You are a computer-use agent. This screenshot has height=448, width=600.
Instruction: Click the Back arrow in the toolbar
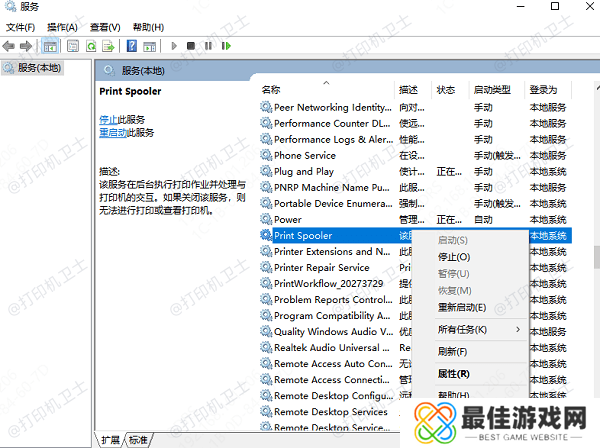(10, 46)
